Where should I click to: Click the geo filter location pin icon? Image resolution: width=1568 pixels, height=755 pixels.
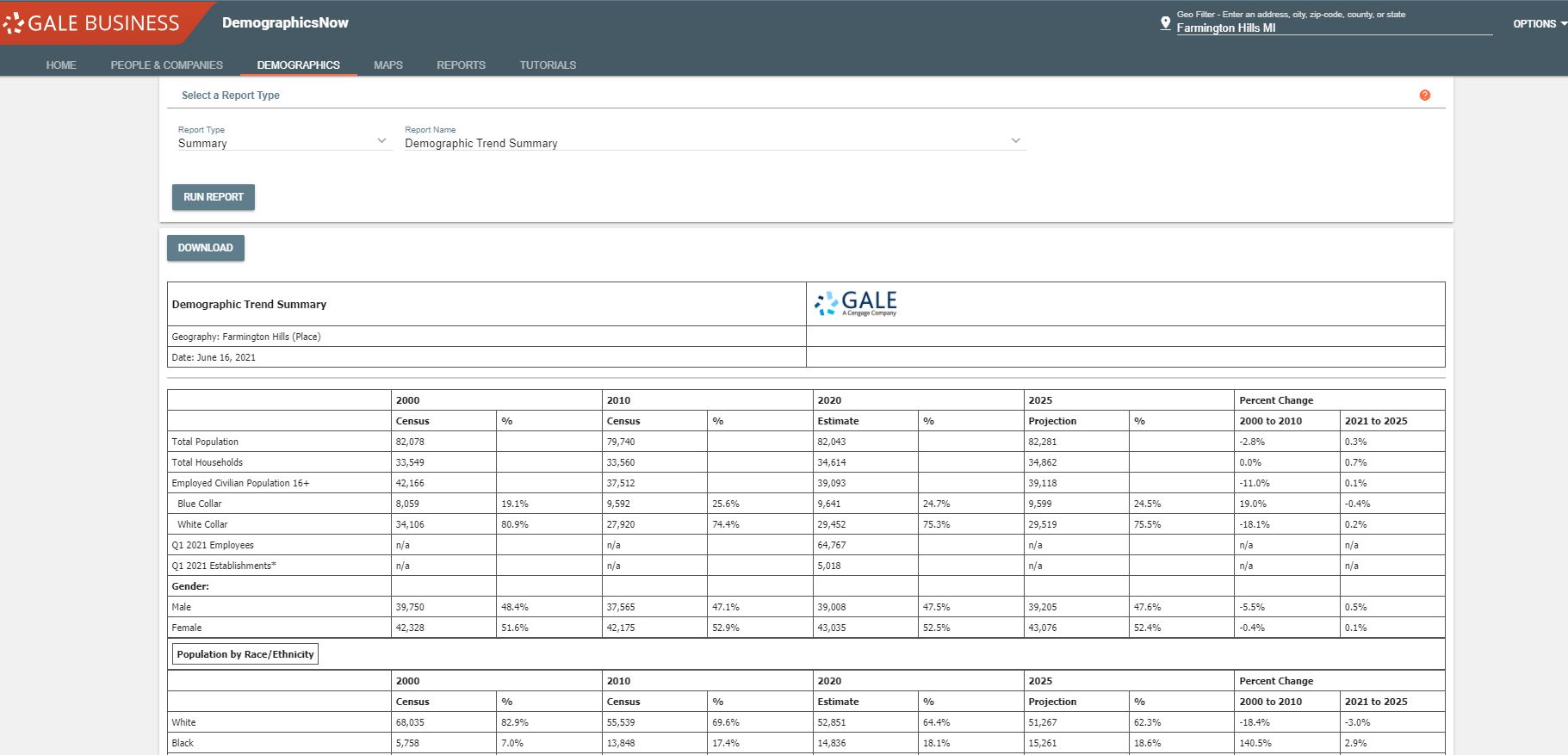point(1165,23)
